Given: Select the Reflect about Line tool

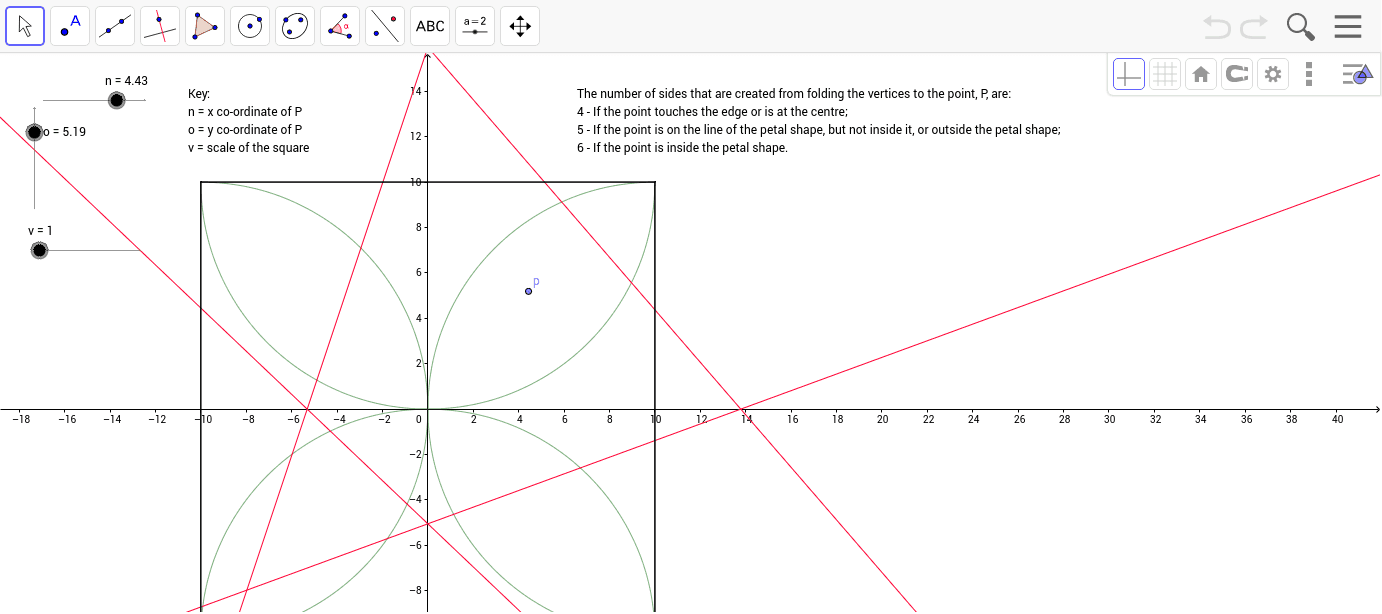Looking at the screenshot, I should point(385,26).
